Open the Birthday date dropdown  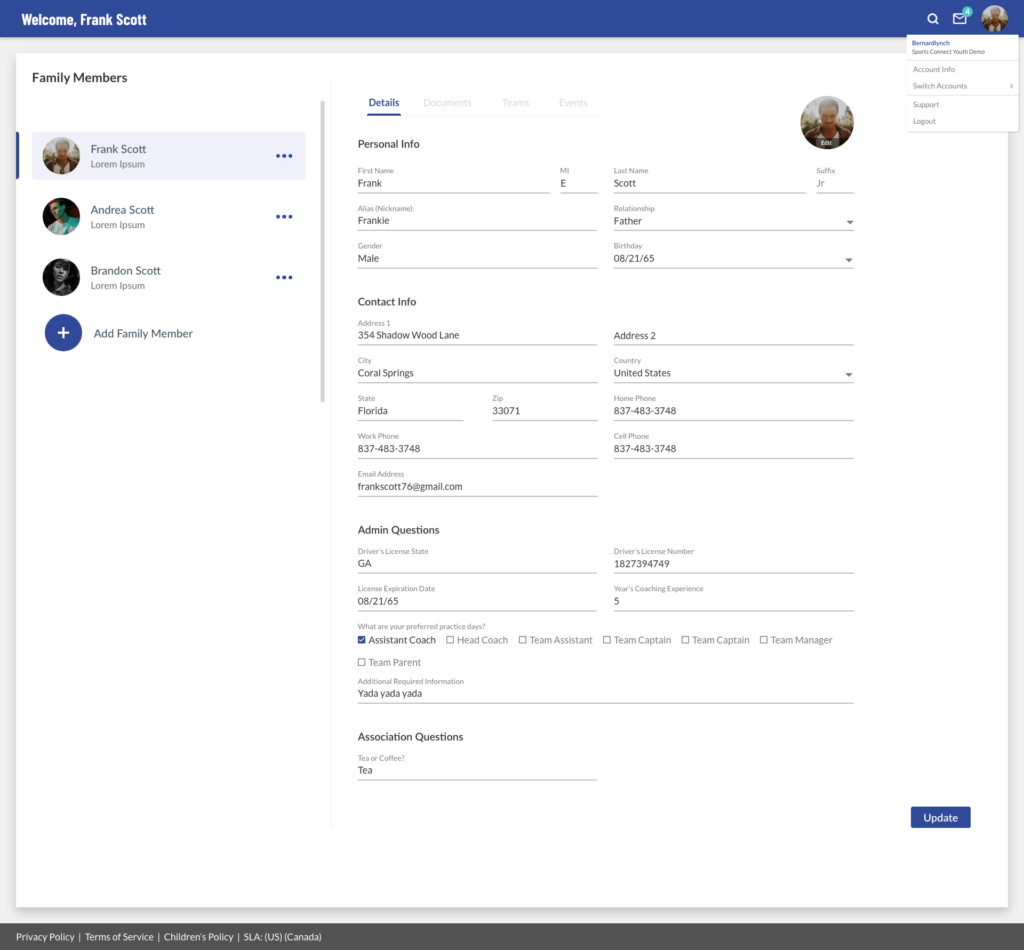point(849,260)
